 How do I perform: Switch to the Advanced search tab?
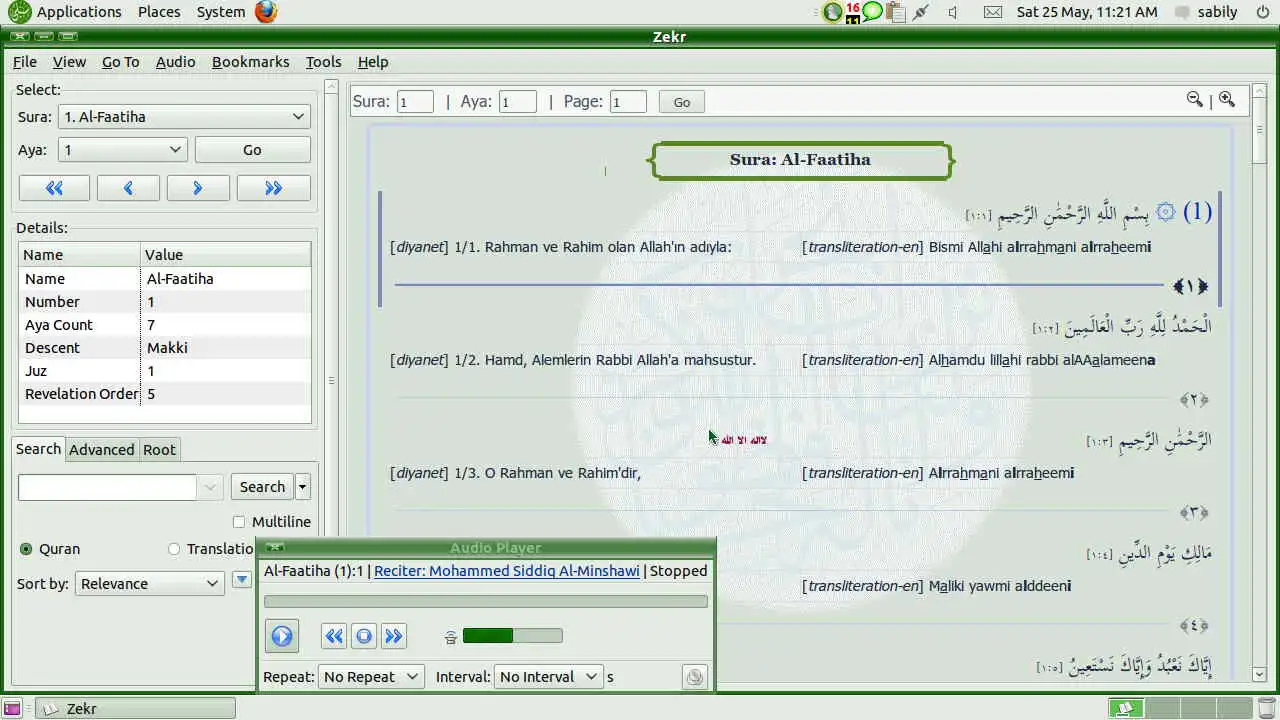pos(101,450)
